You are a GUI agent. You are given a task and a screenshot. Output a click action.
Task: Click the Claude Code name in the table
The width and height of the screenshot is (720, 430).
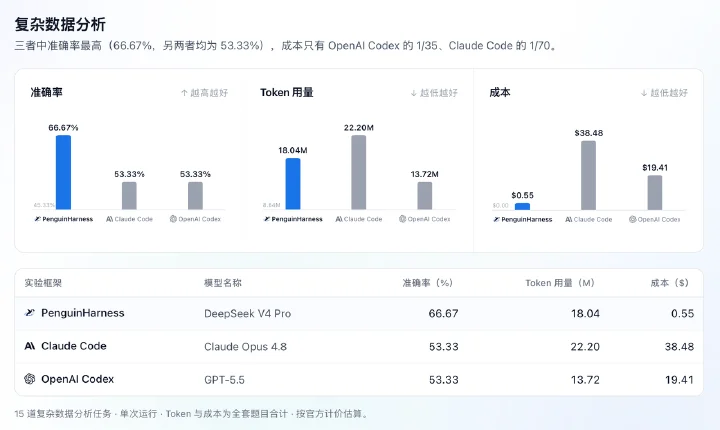tap(74, 346)
